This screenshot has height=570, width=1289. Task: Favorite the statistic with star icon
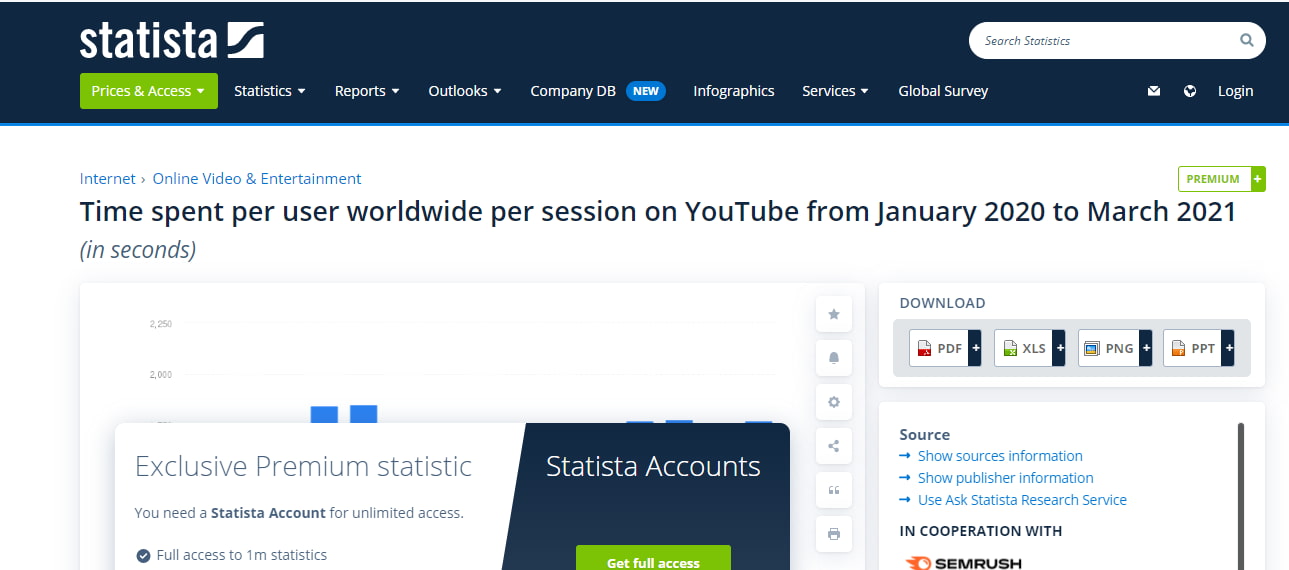coord(834,314)
